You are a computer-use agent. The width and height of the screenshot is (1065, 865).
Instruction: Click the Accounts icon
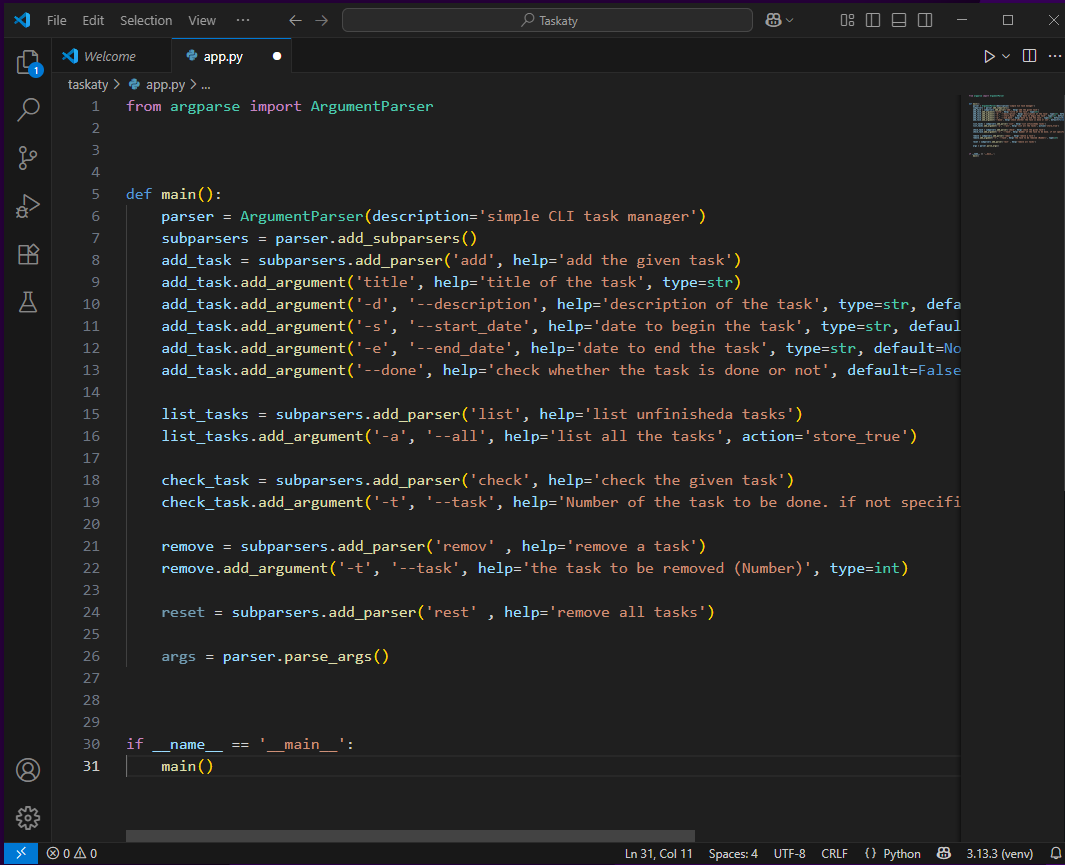[28, 770]
